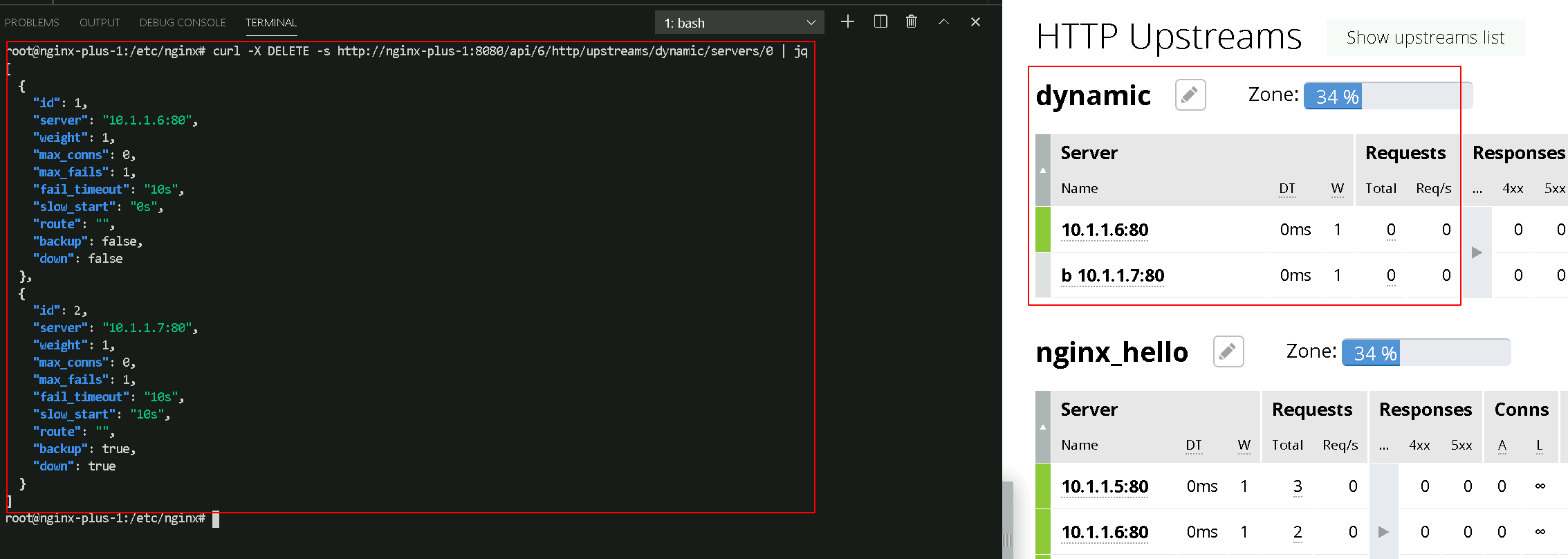Open server 10.1.1.6:80 in dynamic upstream
The image size is (1568, 559).
[1105, 230]
